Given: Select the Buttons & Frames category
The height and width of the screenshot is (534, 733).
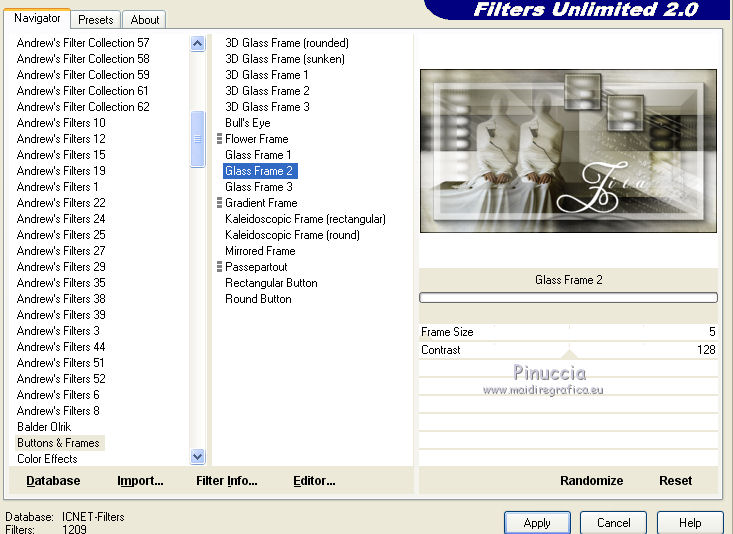Looking at the screenshot, I should 58,443.
